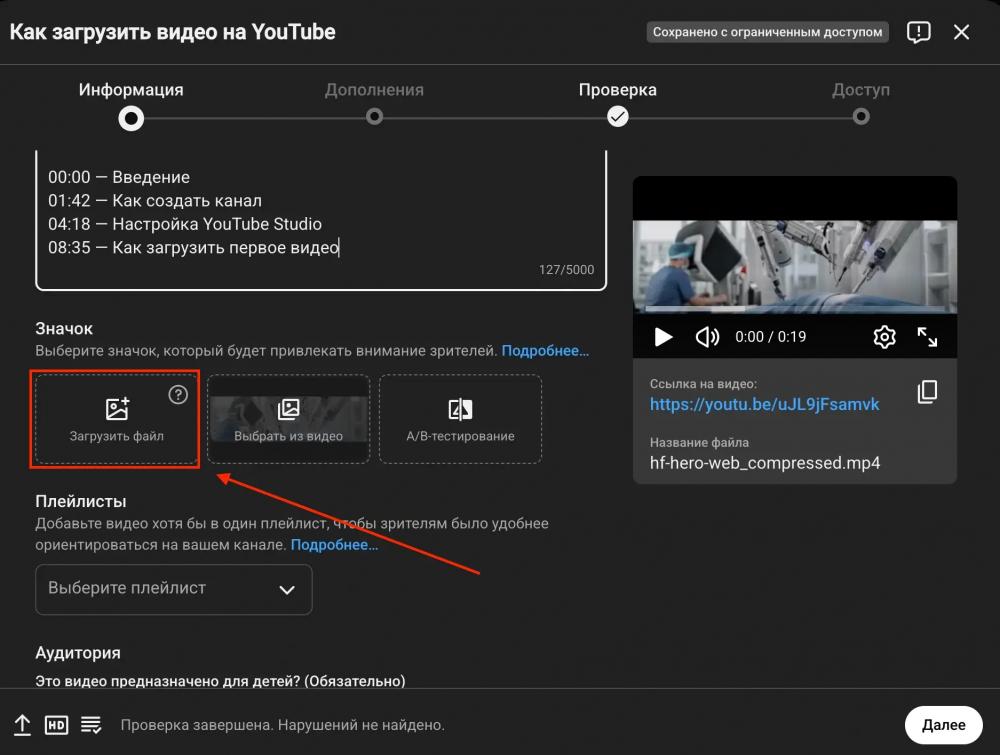Image resolution: width=1000 pixels, height=755 pixels.
Task: Expand the Выберите плейлист dropdown
Action: point(173,589)
